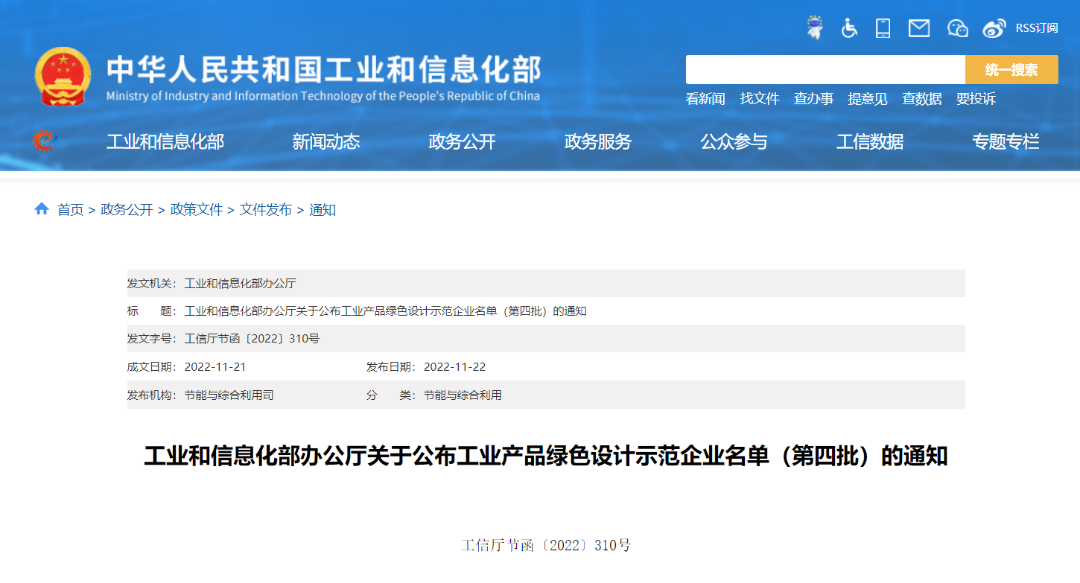Open the WeChat sharing icon

(x=956, y=28)
